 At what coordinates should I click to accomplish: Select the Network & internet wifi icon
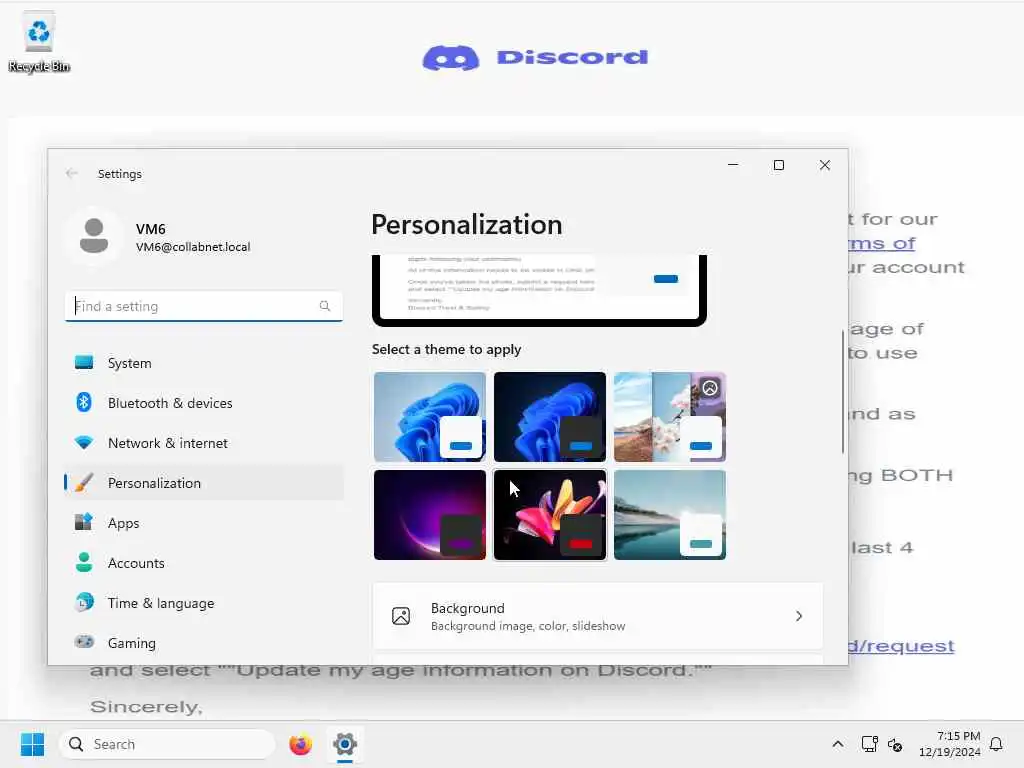point(84,443)
